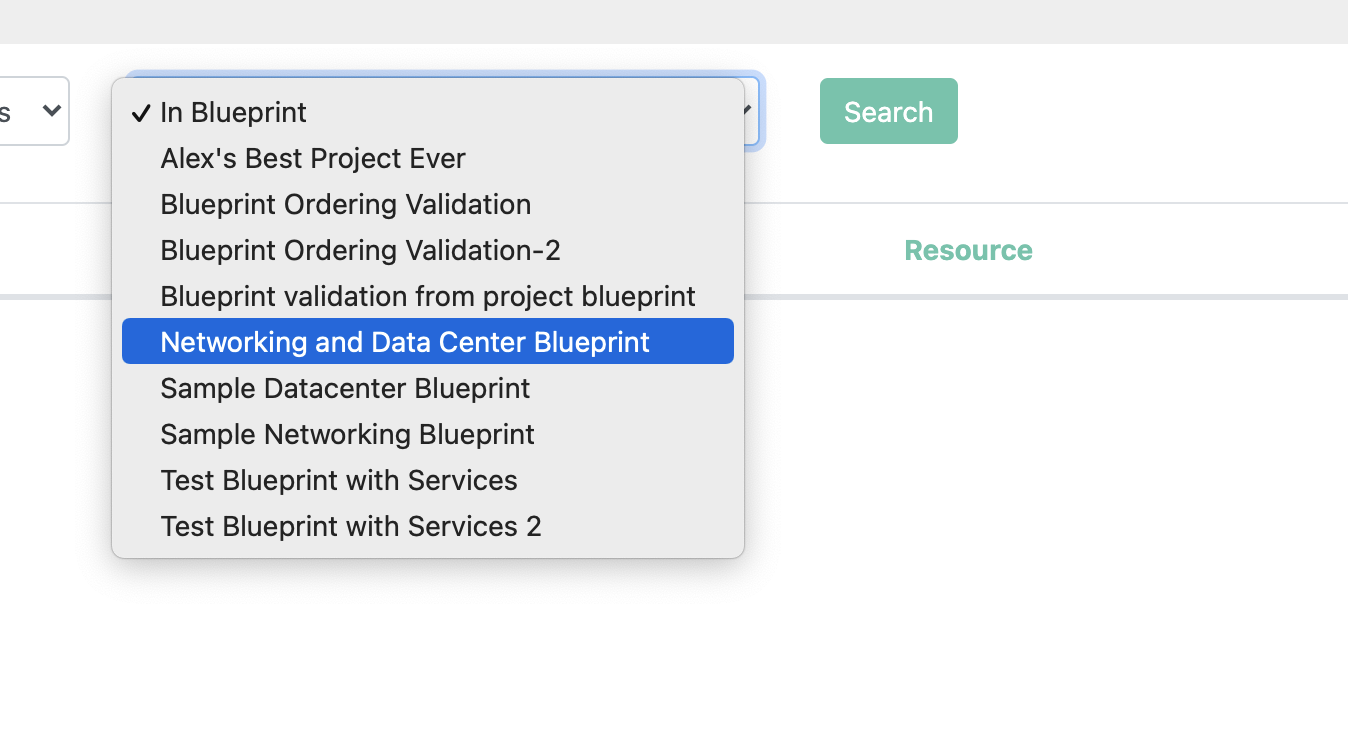This screenshot has height=752, width=1348.
Task: Select "Sample Networking Blueprint" option
Action: pos(347,434)
